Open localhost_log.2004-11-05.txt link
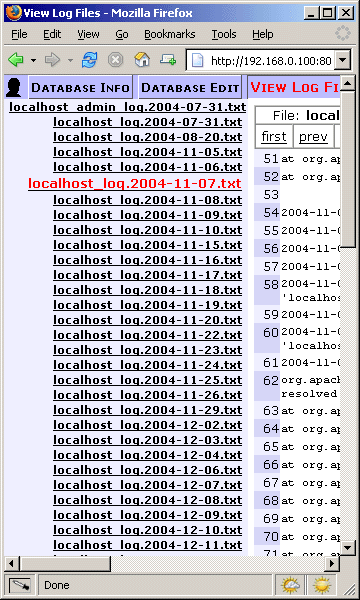This screenshot has width=360, height=600. pyautogui.click(x=148, y=152)
